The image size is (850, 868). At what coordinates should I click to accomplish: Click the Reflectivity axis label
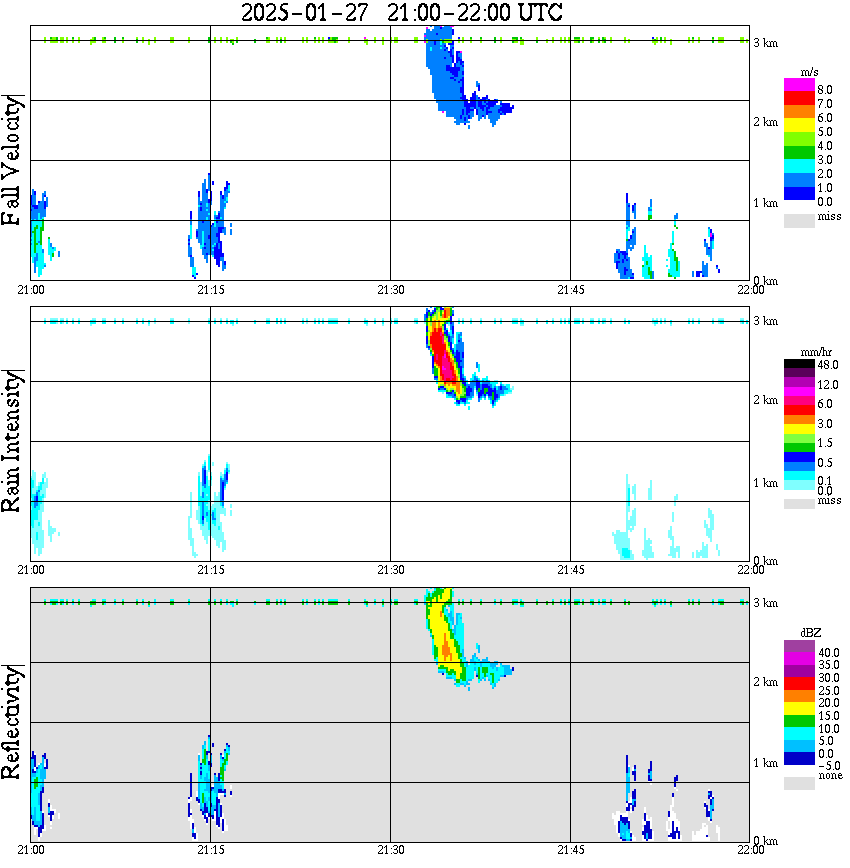[x=11, y=722]
